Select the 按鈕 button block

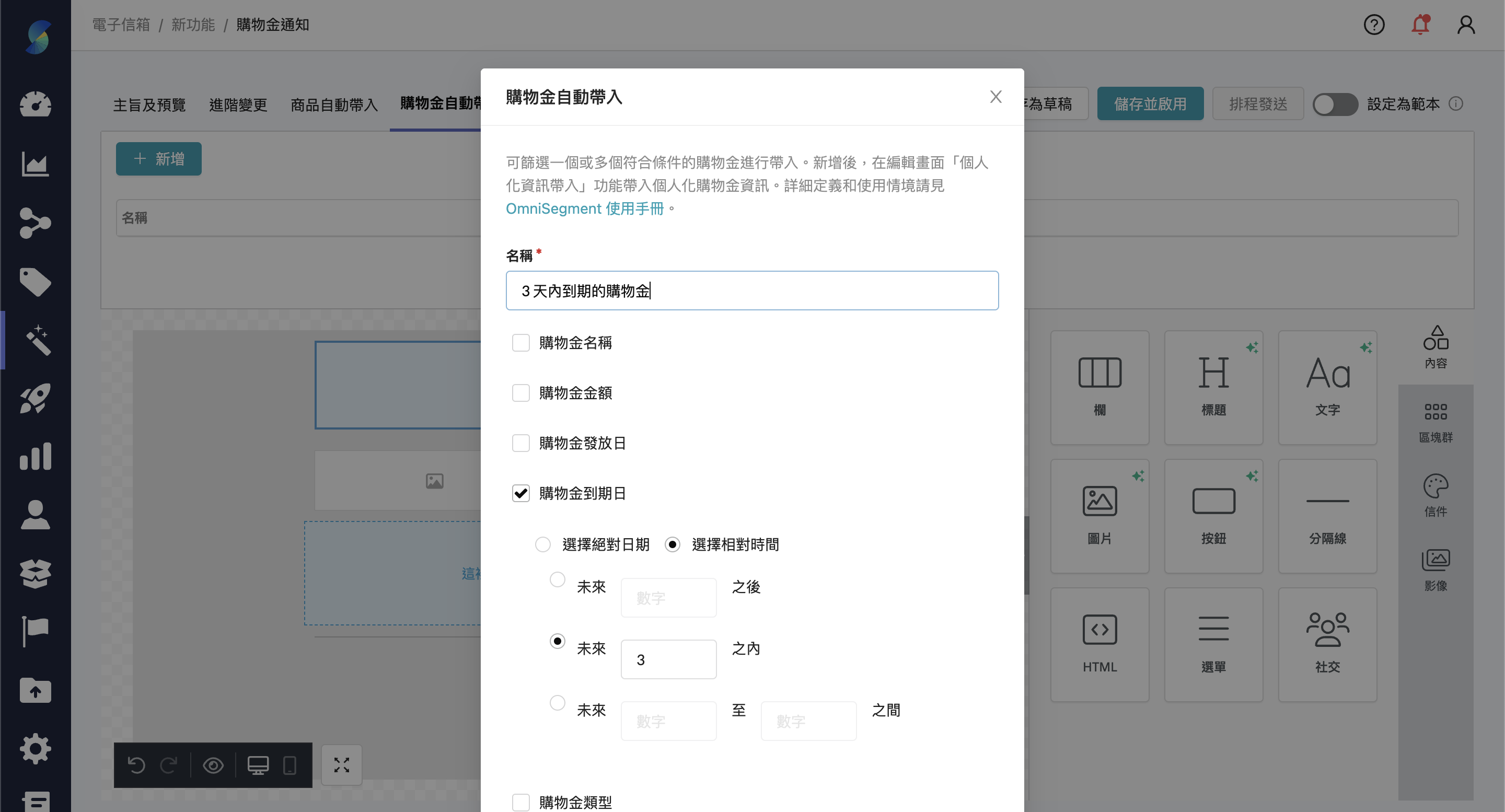(1213, 514)
